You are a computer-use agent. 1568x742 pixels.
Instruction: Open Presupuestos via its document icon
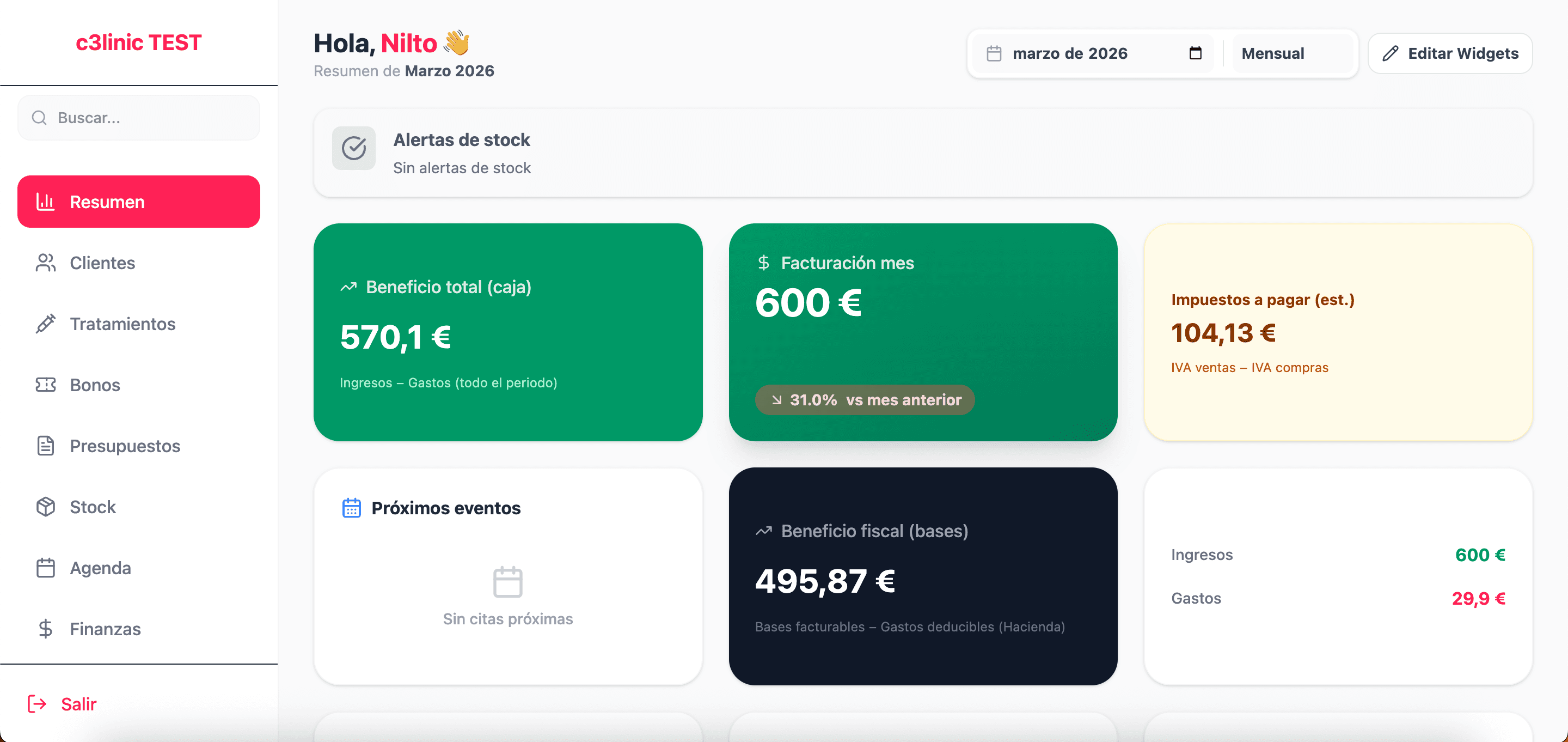(x=45, y=445)
